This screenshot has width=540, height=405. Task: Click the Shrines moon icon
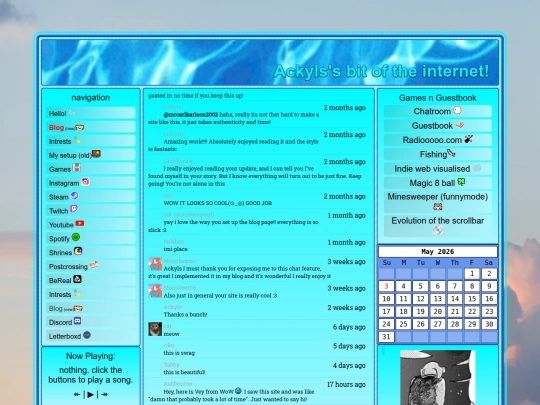click(x=78, y=251)
